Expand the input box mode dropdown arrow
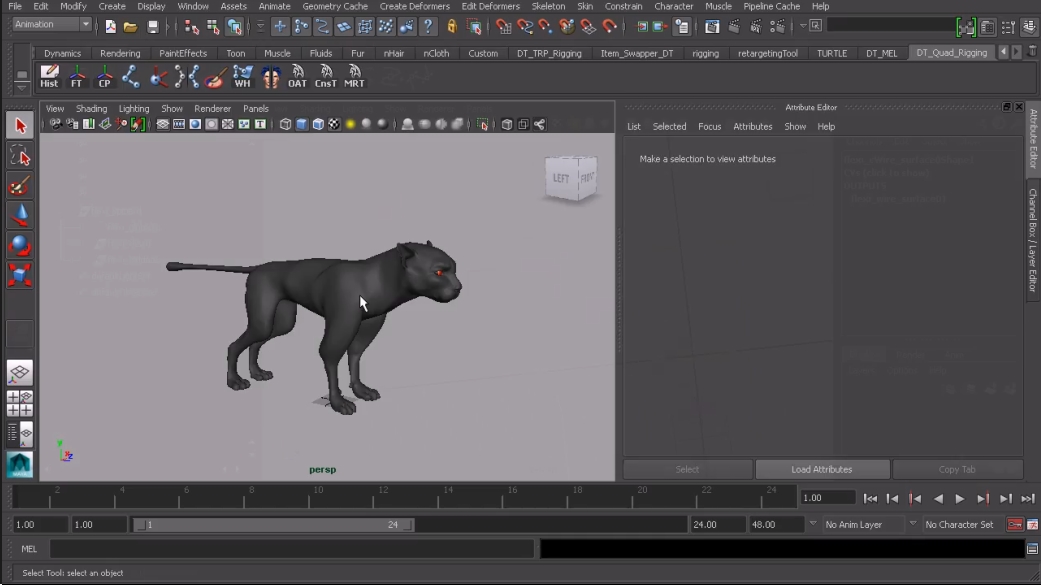This screenshot has width=1041, height=585. pyautogui.click(x=803, y=26)
